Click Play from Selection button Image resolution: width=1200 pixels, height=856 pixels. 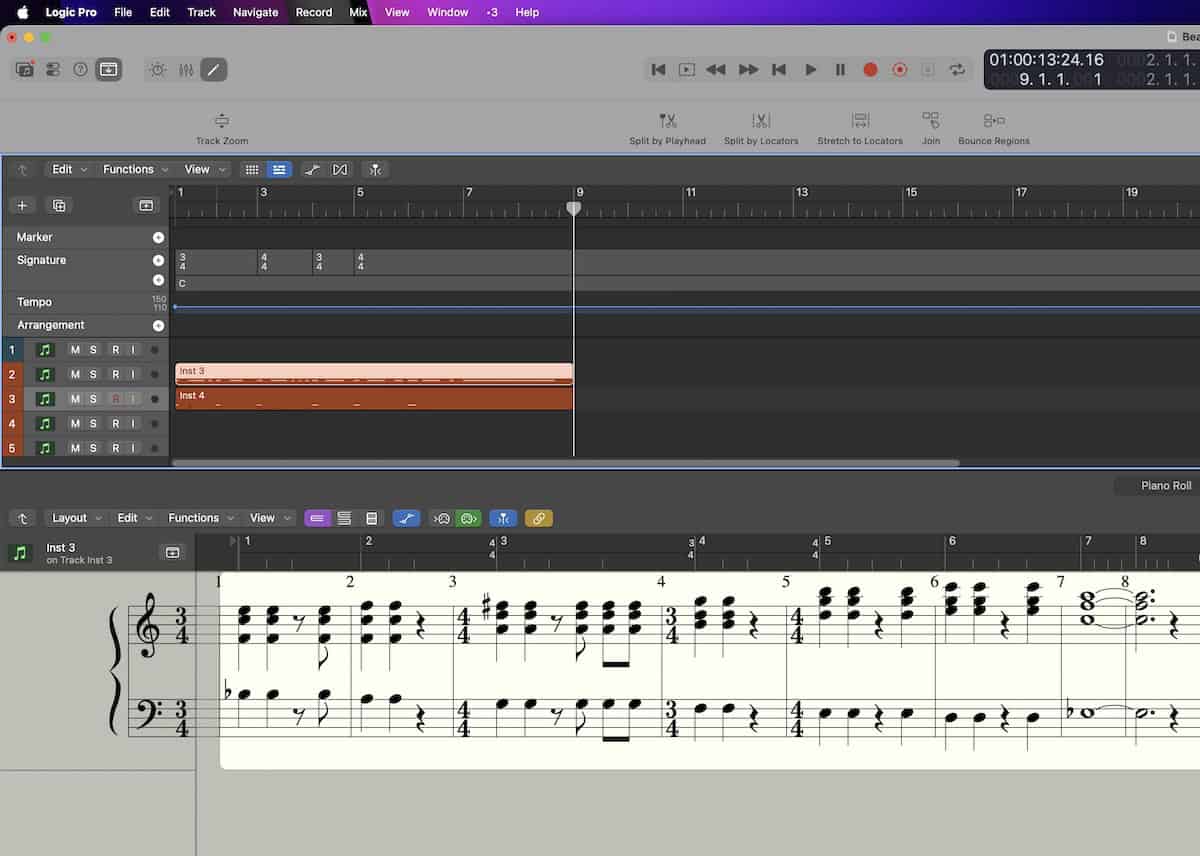(687, 70)
